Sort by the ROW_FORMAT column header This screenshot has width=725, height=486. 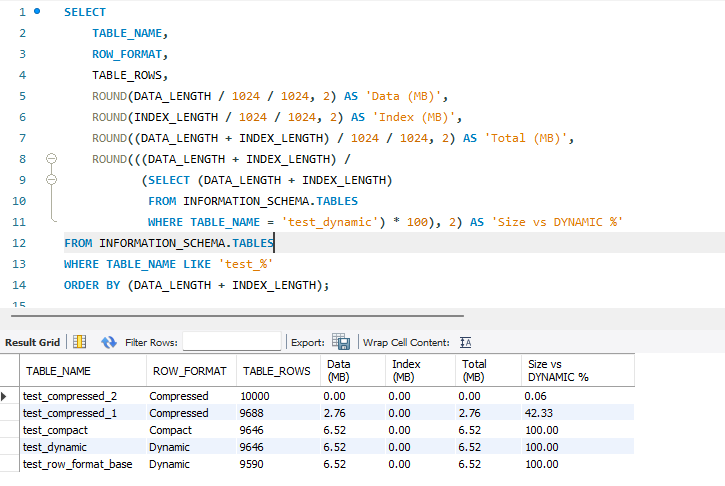(x=191, y=371)
